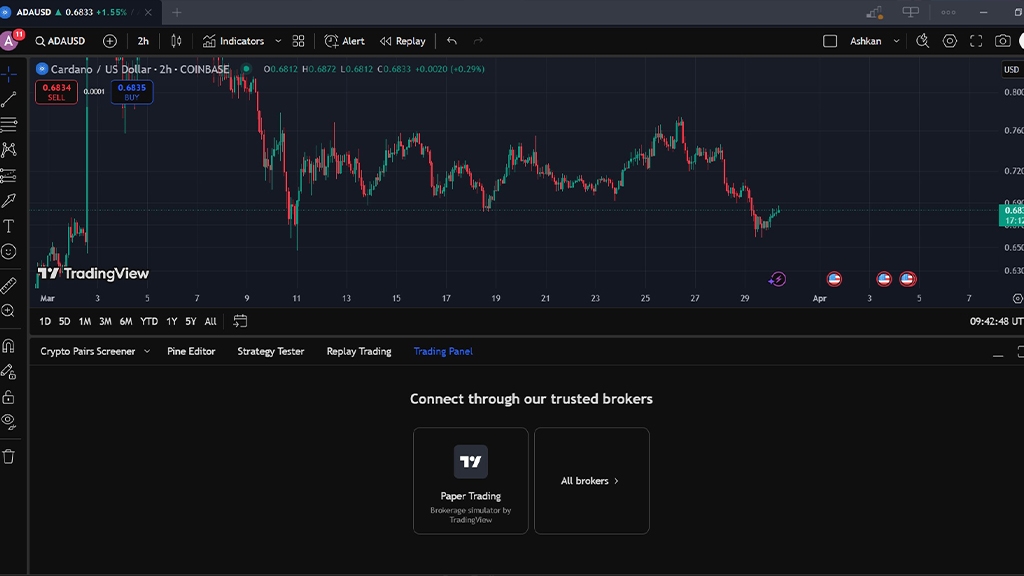
Task: Open the Crypto Pairs Screener tab
Action: [x=88, y=351]
